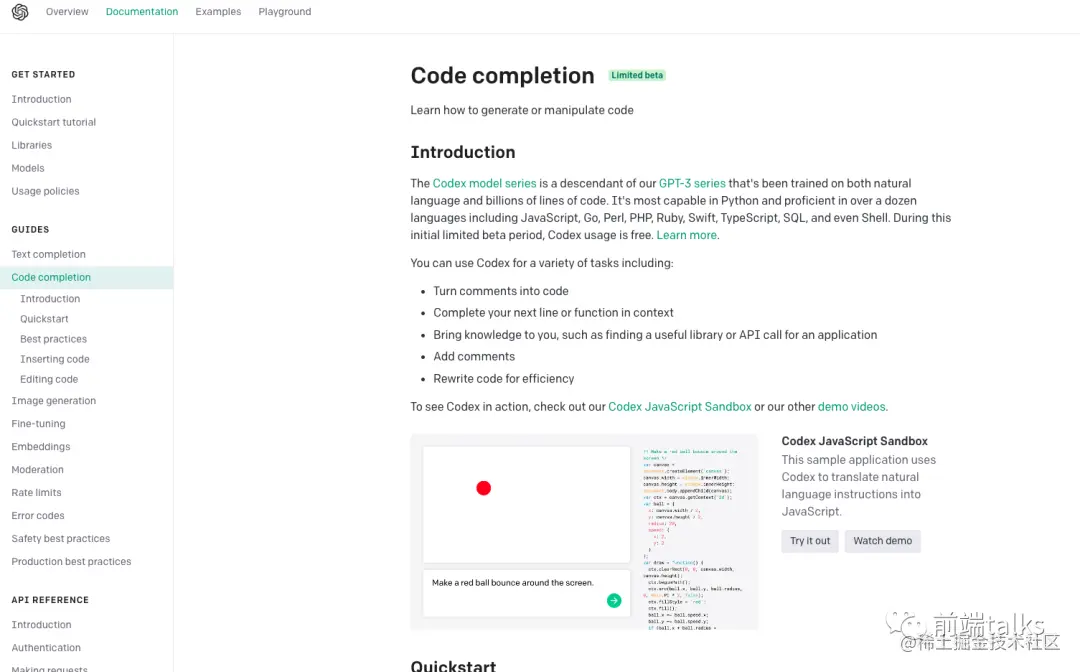Open Safety best practices guide
The height and width of the screenshot is (672, 1080).
(61, 538)
